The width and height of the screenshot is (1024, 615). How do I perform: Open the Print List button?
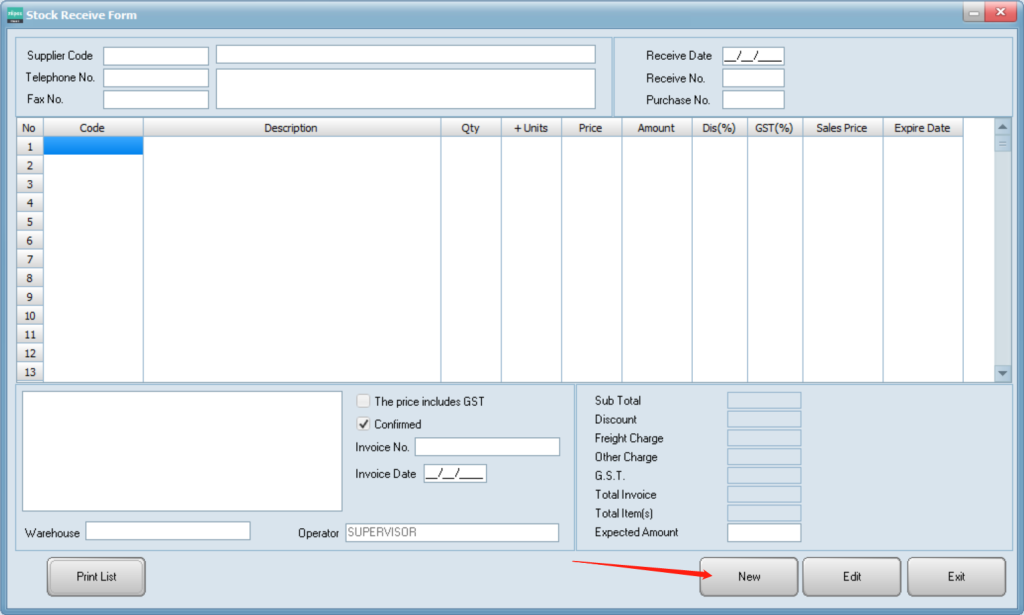tap(96, 577)
